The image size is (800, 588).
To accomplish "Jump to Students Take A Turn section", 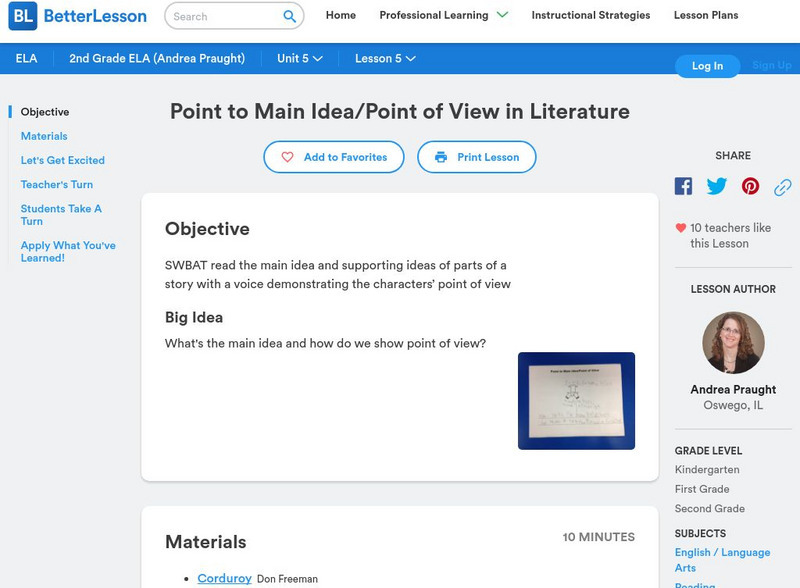I will (61, 215).
